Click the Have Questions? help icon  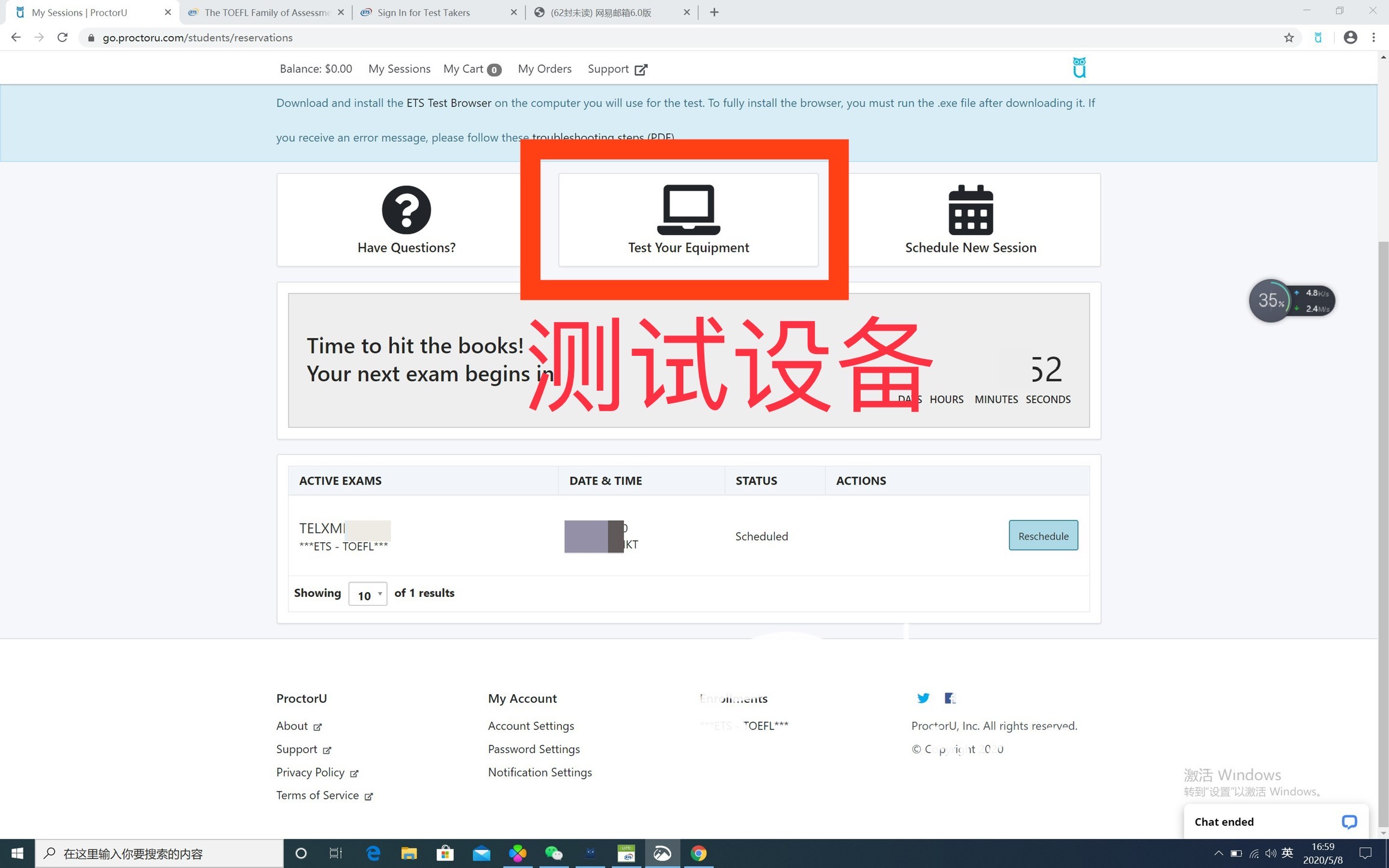click(406, 210)
